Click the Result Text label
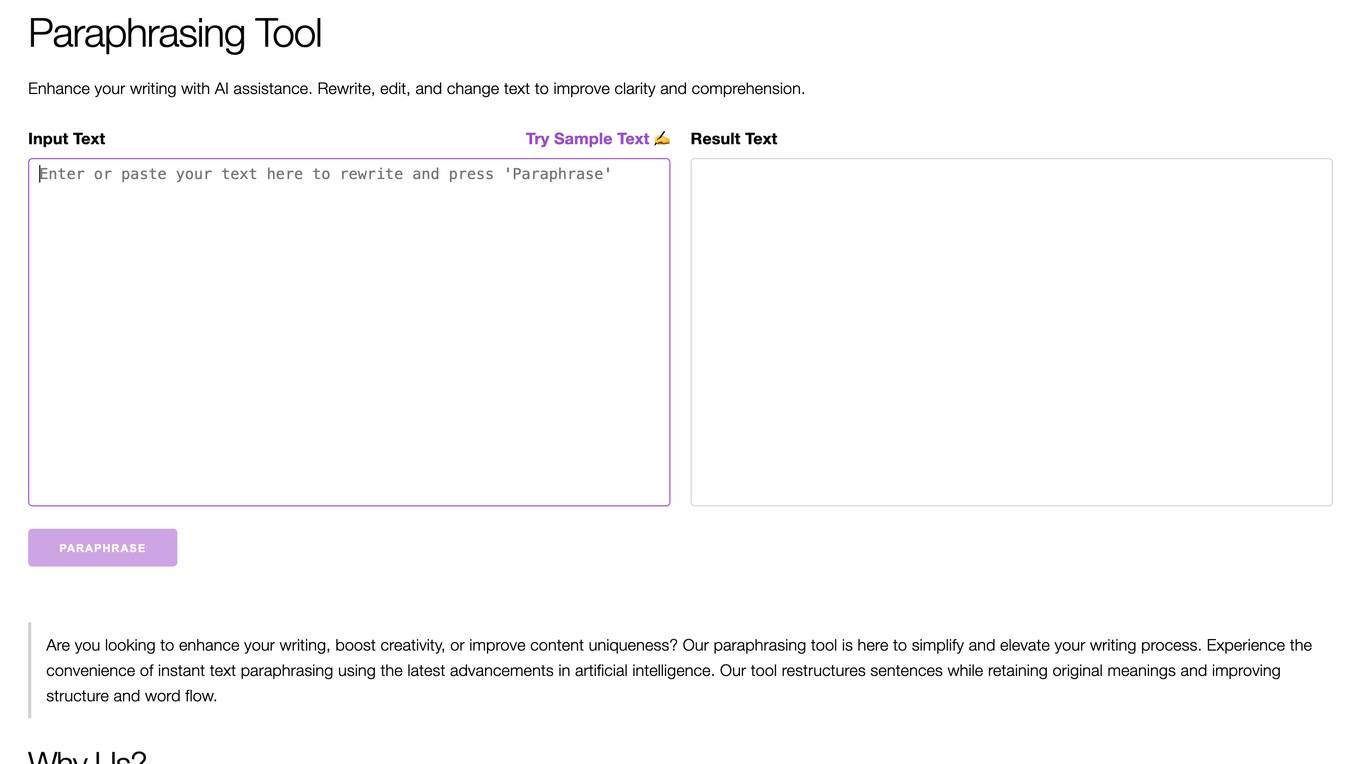1360x764 pixels. pos(734,139)
